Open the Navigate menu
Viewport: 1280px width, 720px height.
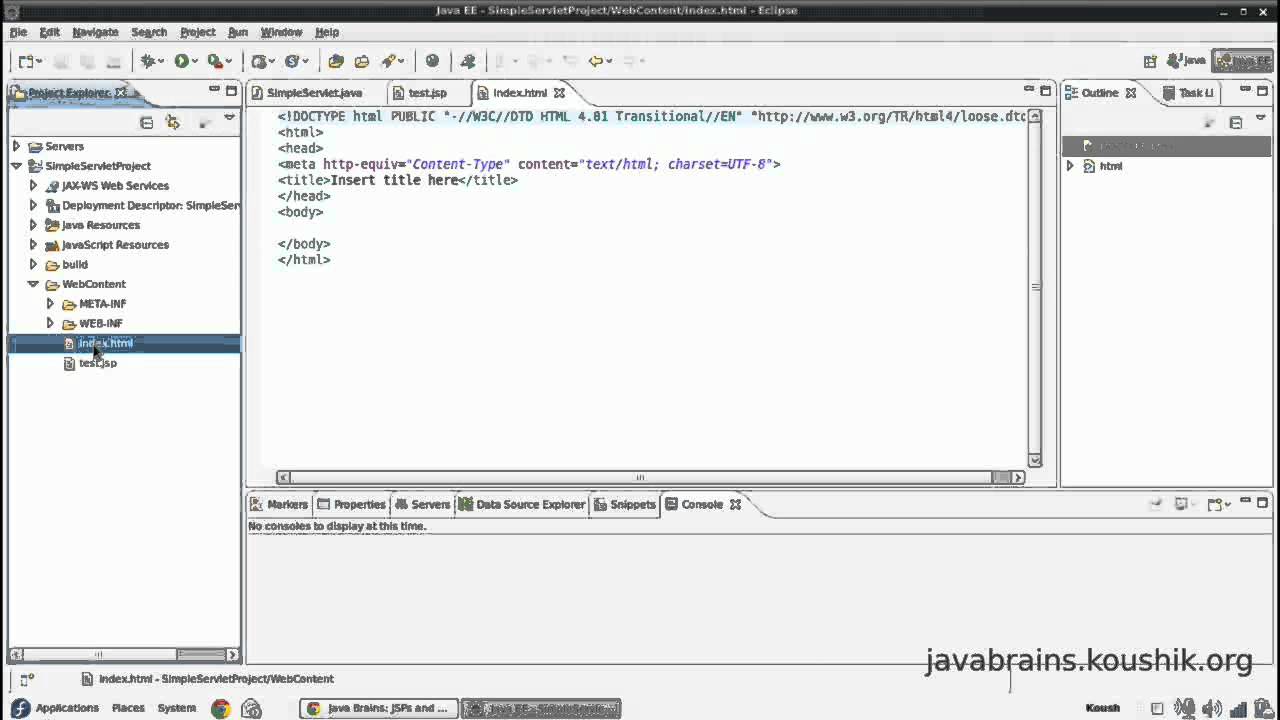click(95, 32)
